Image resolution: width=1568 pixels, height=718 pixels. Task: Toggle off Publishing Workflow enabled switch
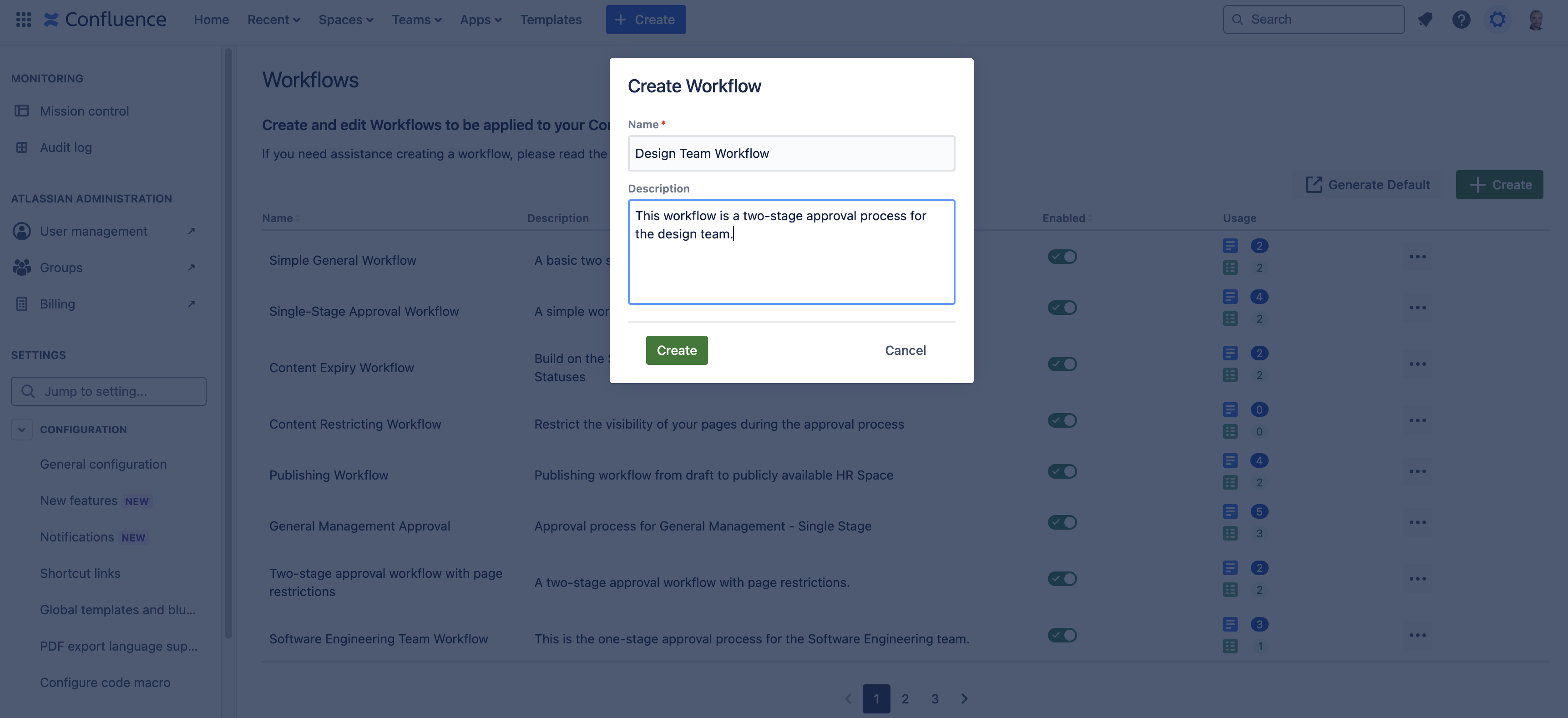click(1062, 470)
